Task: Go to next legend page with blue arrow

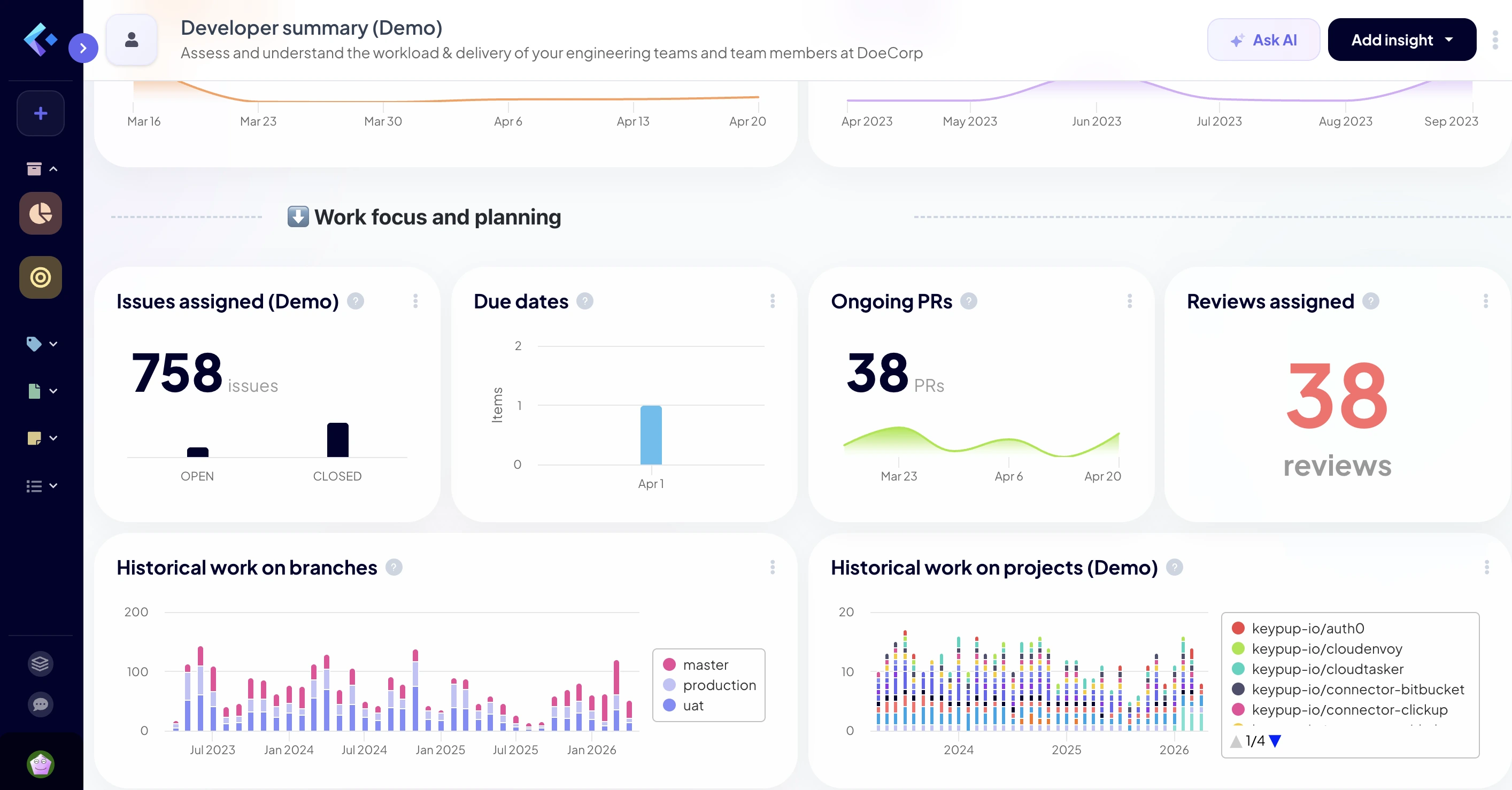Action: [x=1275, y=741]
